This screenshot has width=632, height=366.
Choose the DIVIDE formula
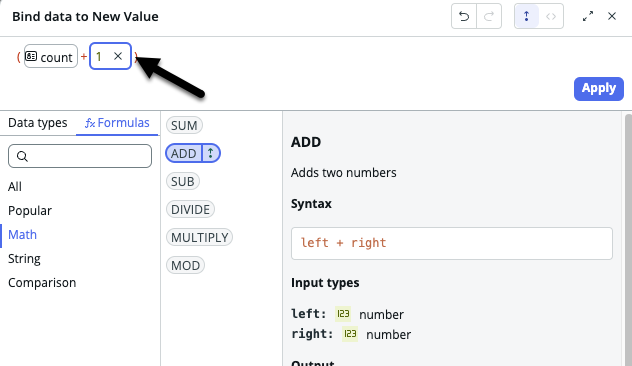(190, 210)
